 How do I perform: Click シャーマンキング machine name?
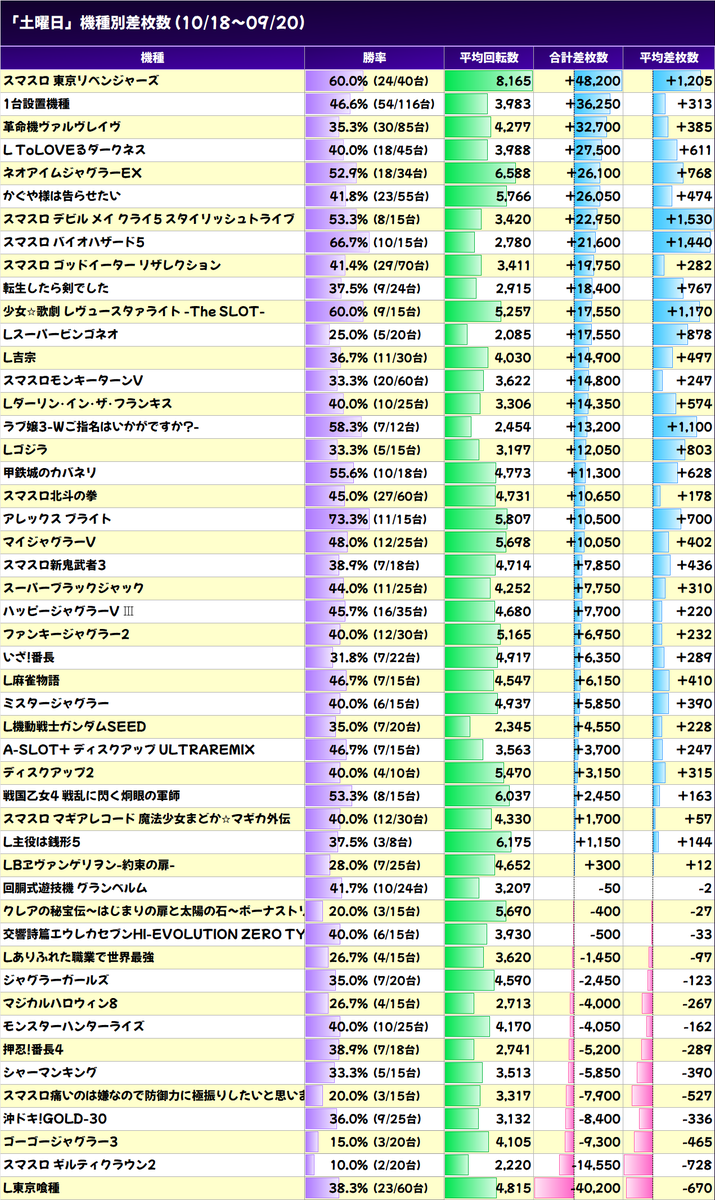[49, 1072]
